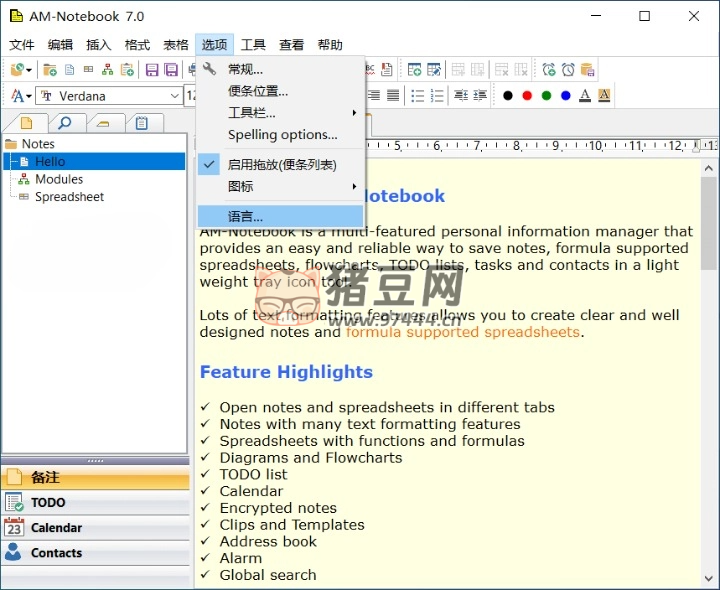The width and height of the screenshot is (720, 590).
Task: Open the 插入 menu
Action: 99,45
